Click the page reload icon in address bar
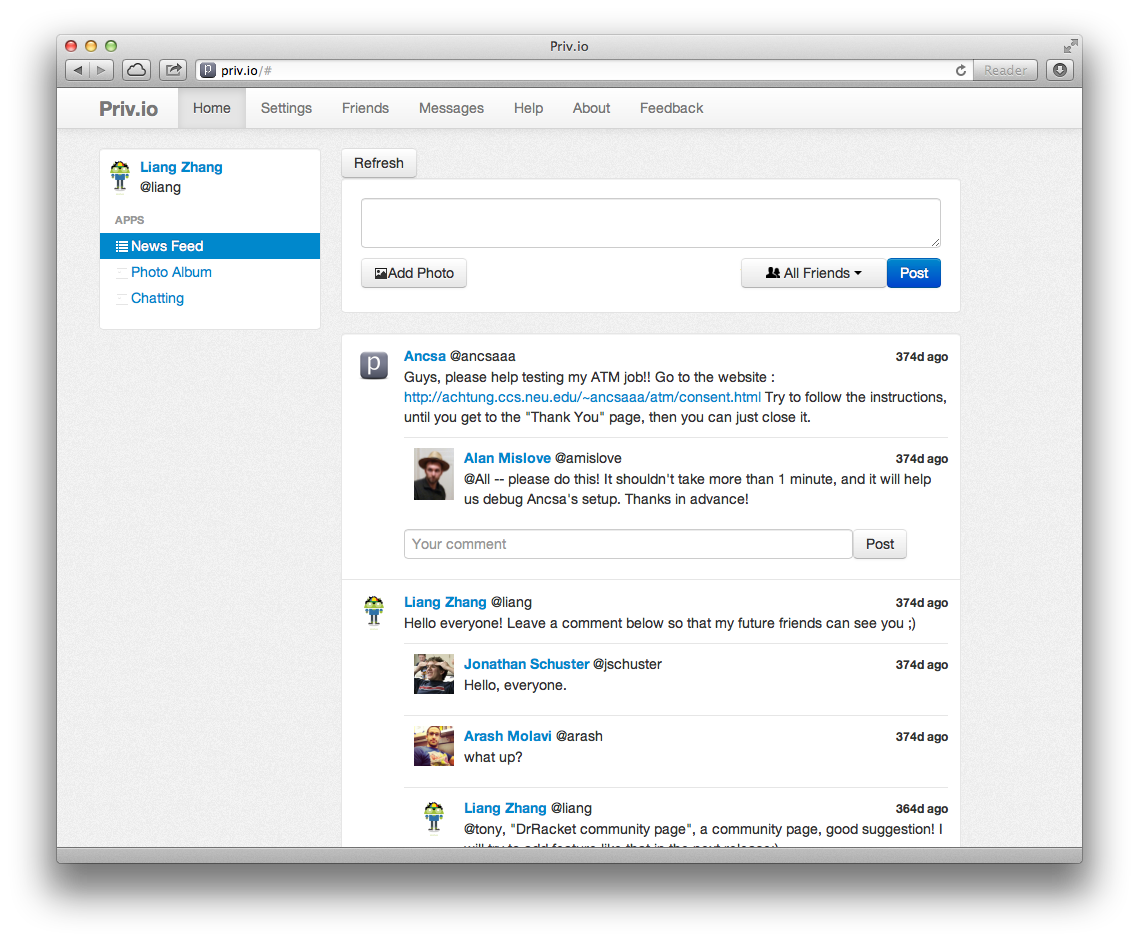 point(961,70)
